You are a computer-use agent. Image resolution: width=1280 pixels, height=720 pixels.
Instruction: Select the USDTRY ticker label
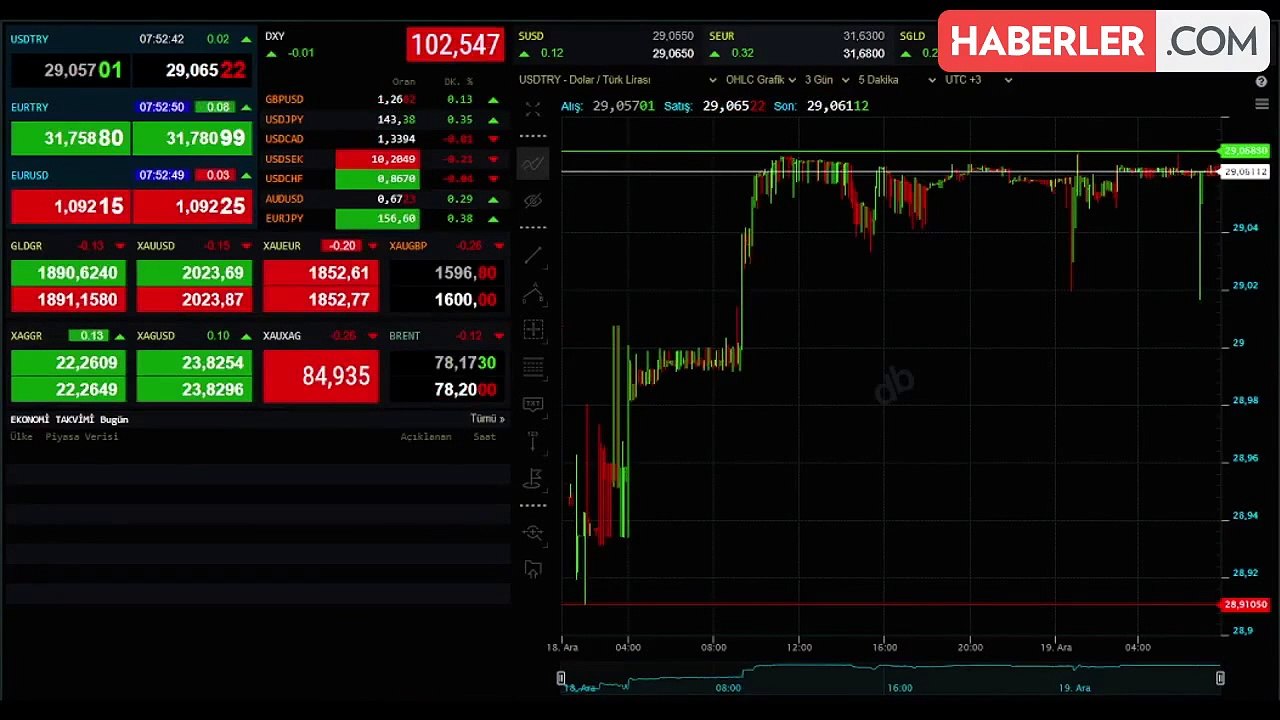pyautogui.click(x=29, y=39)
